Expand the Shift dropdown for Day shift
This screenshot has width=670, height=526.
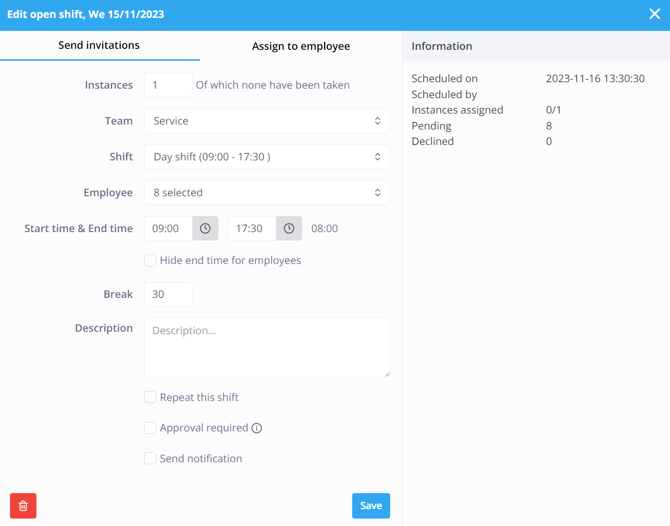(x=266, y=157)
